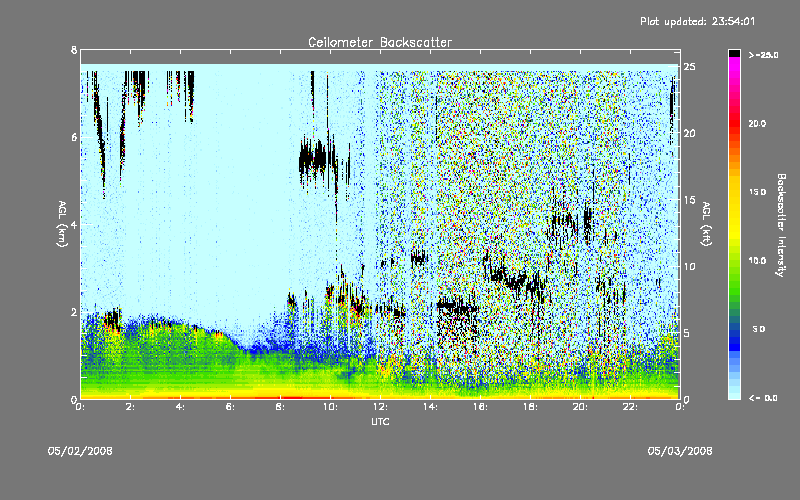Click the right kft axis tick '5'
Image resolution: width=800 pixels, height=500 pixels.
coord(687,333)
